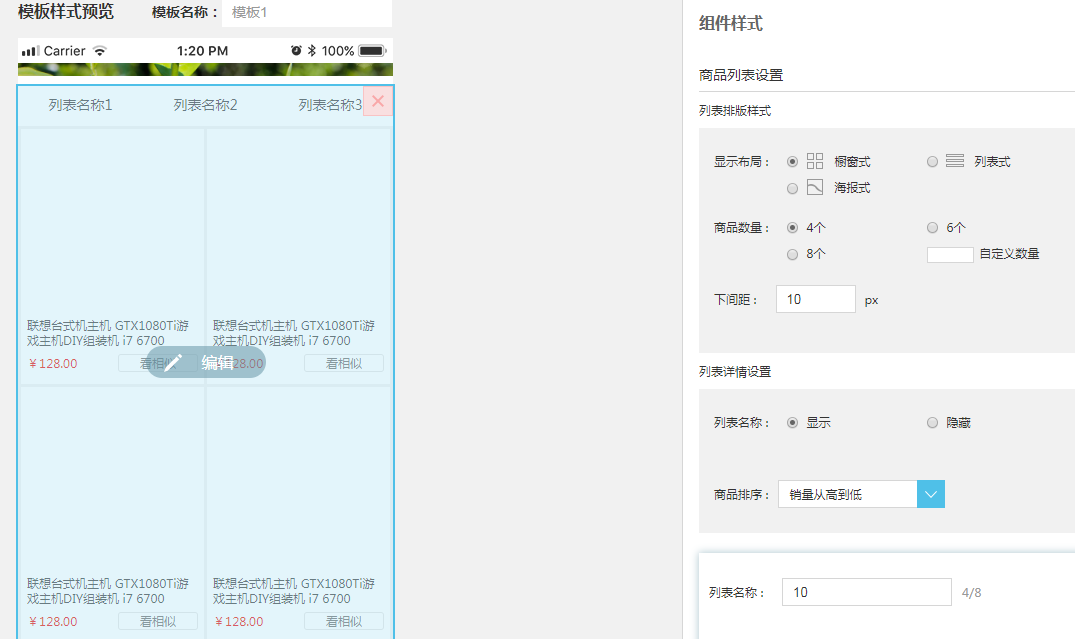This screenshot has height=639, width=1075.
Task: Select 8个 product quantity radio
Action: (x=793, y=254)
